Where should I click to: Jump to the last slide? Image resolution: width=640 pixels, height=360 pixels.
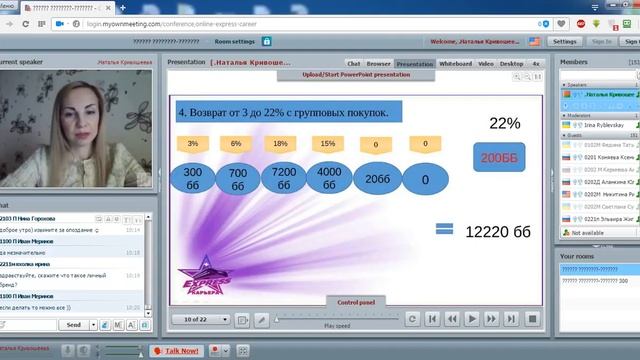pyautogui.click(x=511, y=319)
